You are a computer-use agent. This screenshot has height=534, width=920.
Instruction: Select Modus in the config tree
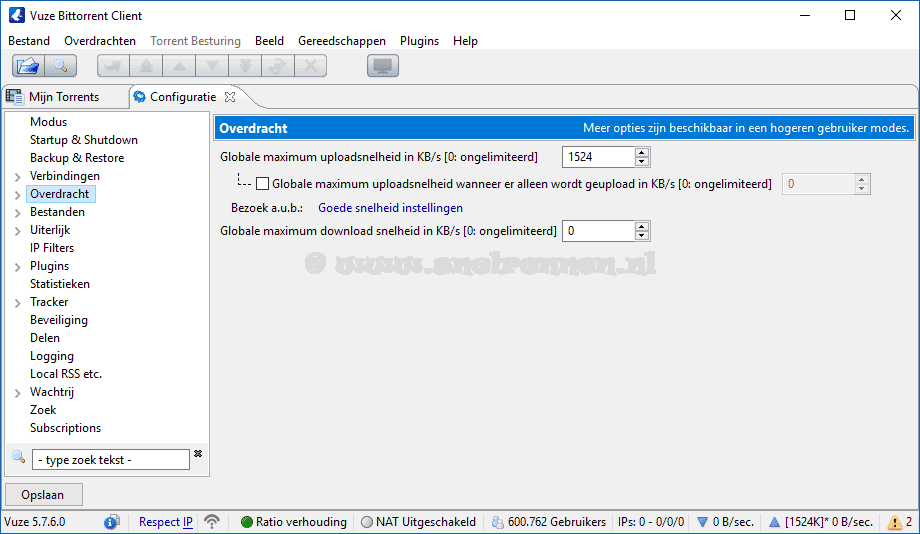pyautogui.click(x=49, y=121)
